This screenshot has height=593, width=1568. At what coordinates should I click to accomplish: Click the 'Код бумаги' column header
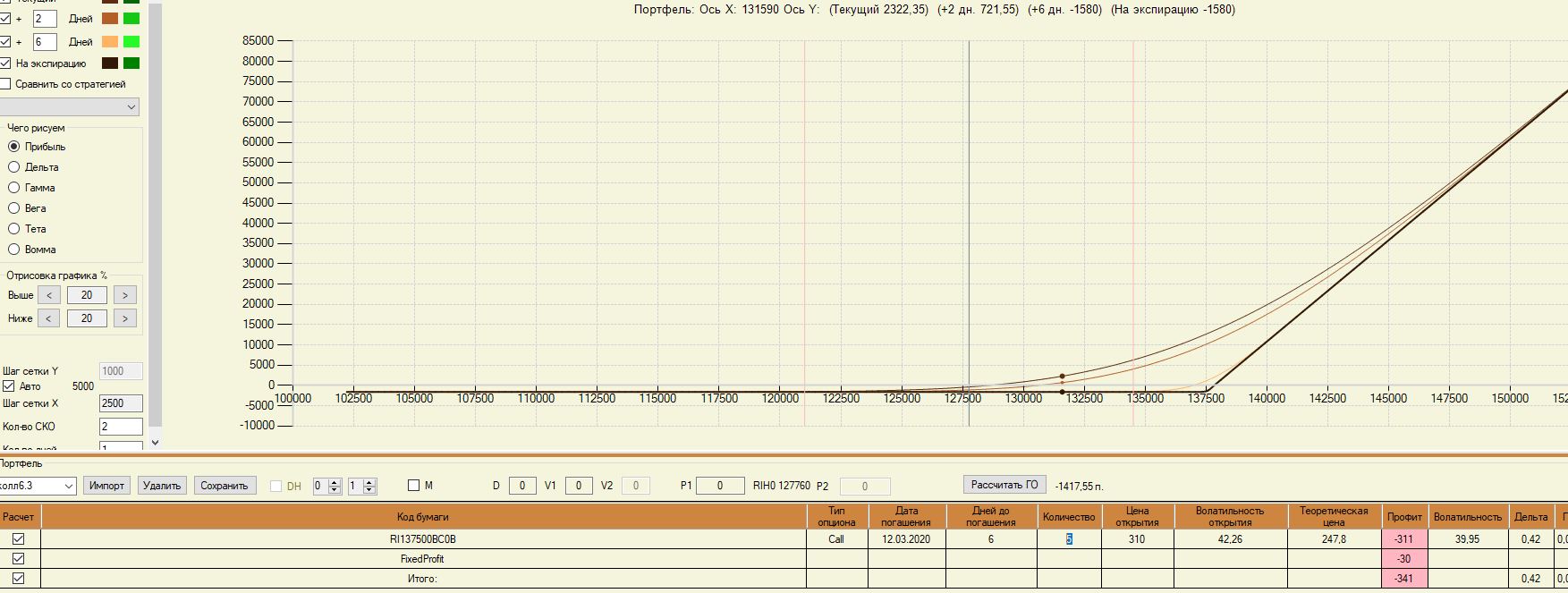tap(423, 517)
